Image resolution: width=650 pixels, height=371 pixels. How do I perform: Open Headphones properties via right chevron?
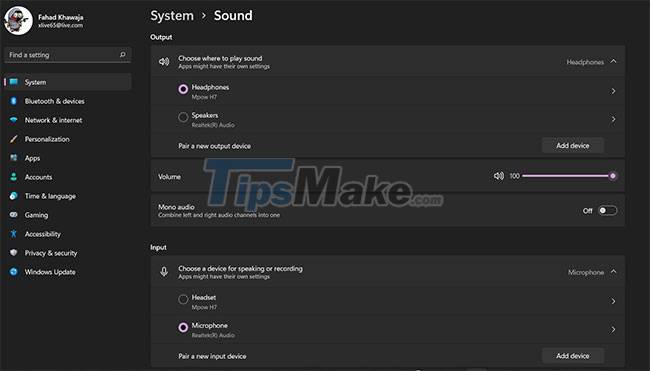click(613, 91)
